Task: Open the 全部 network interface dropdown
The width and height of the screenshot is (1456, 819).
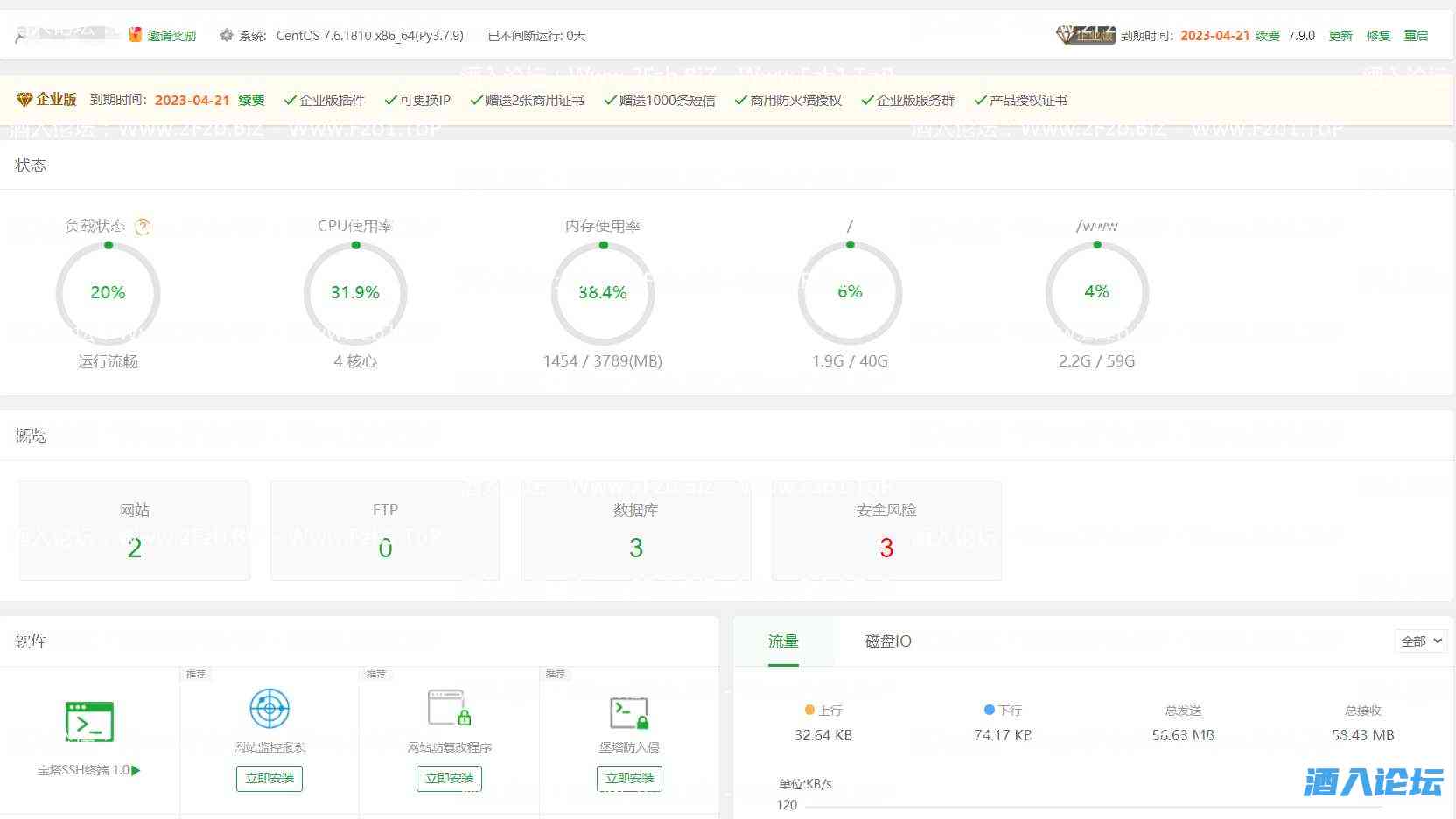Action: coord(1419,641)
